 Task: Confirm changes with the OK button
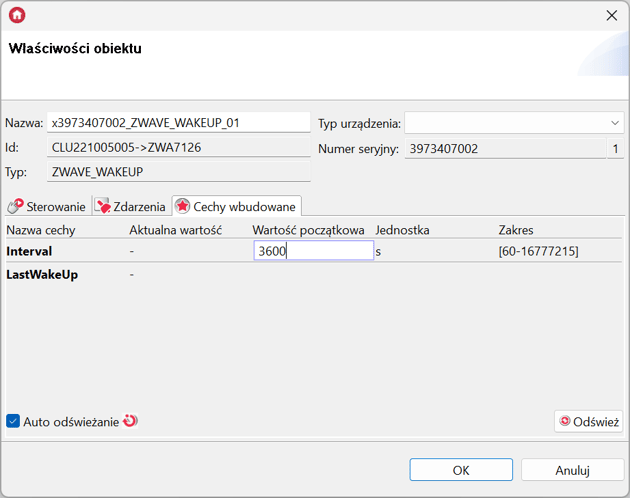[461, 470]
